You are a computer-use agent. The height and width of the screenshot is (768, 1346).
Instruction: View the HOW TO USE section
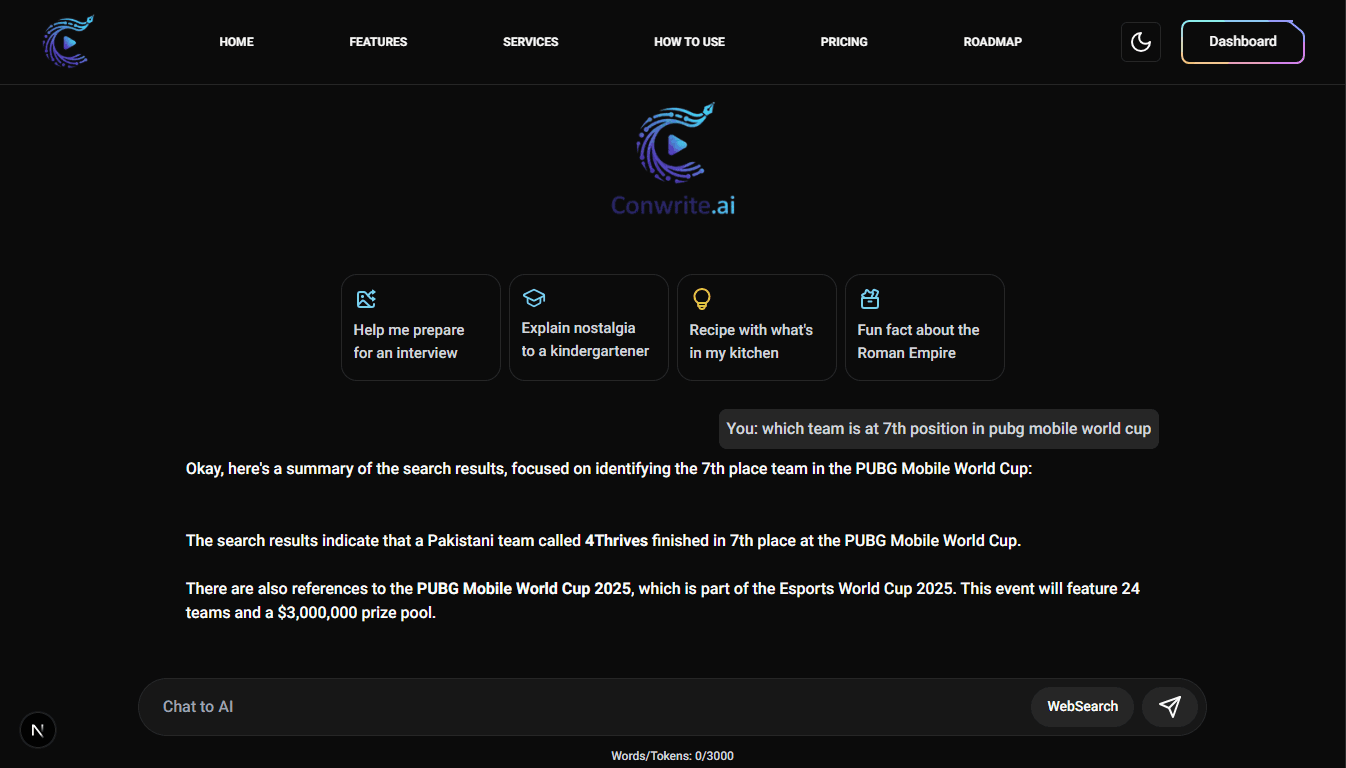click(689, 42)
